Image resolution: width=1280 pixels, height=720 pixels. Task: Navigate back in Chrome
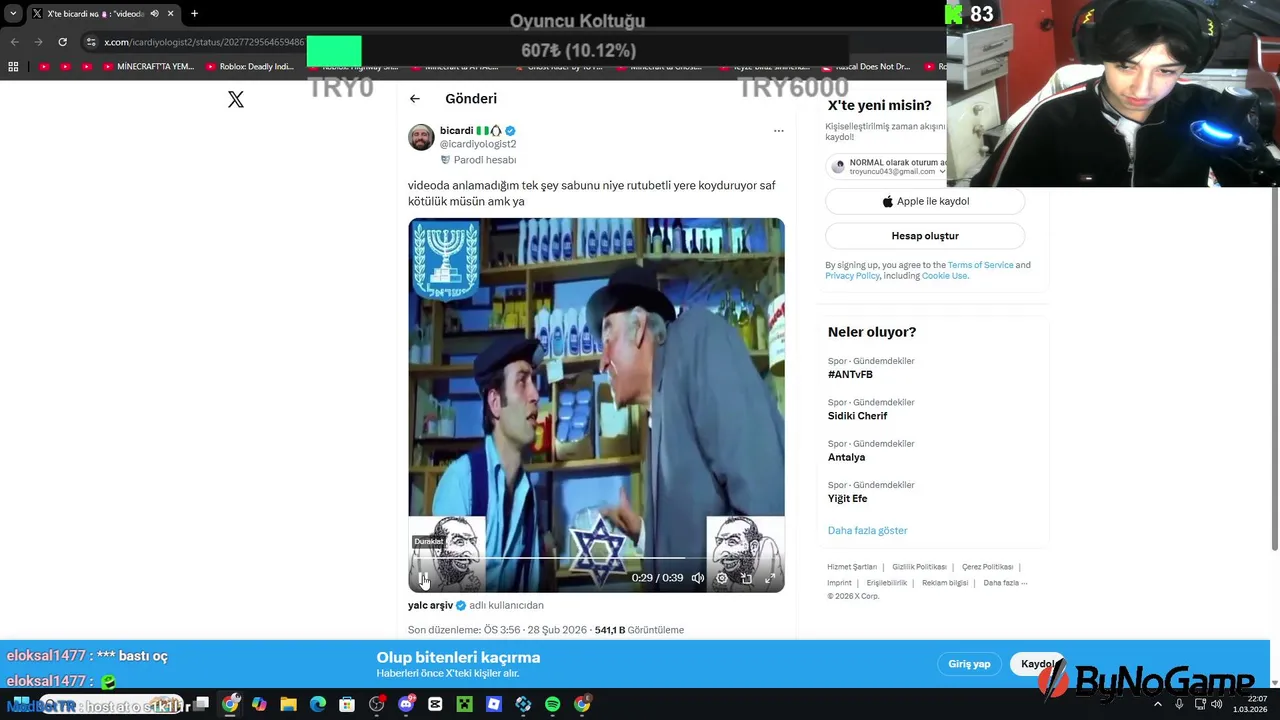coord(14,42)
